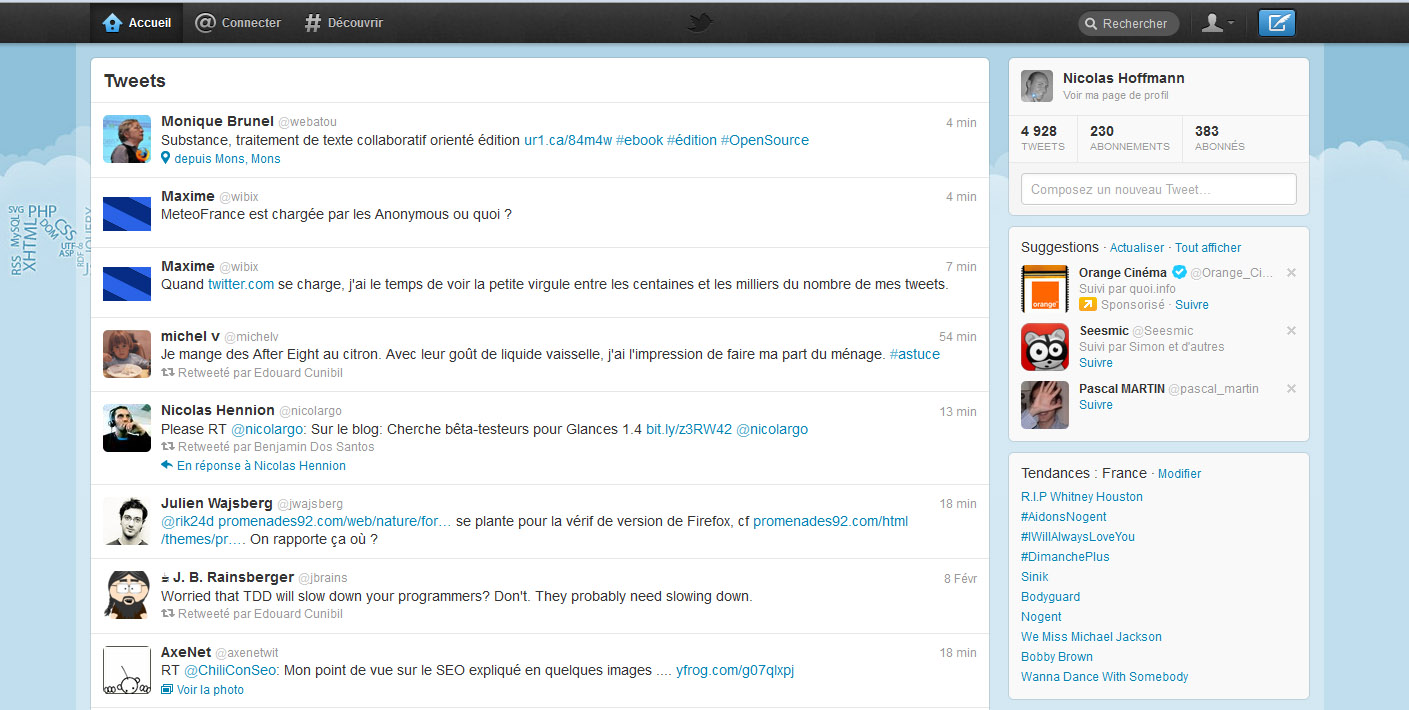Open the Nogent trend
Image resolution: width=1409 pixels, height=710 pixels.
(x=1041, y=617)
